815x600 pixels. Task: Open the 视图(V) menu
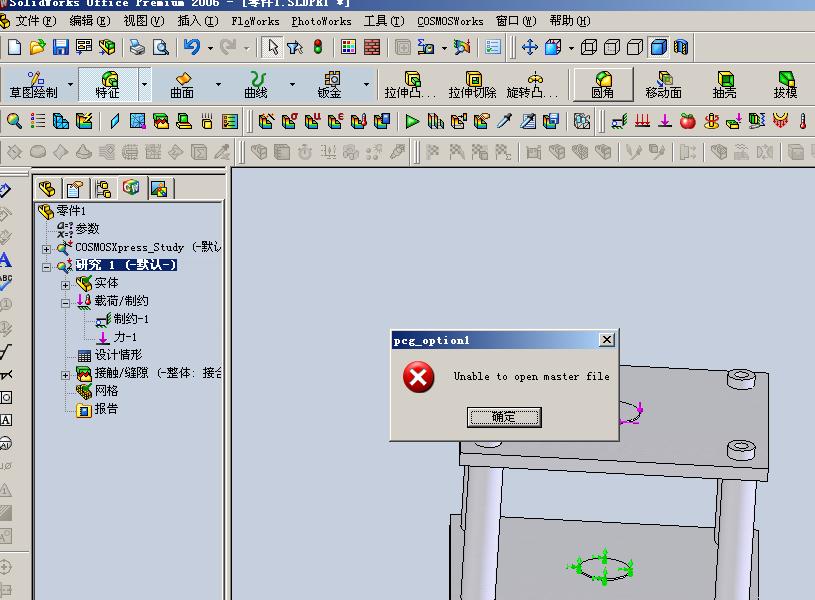coord(143,21)
